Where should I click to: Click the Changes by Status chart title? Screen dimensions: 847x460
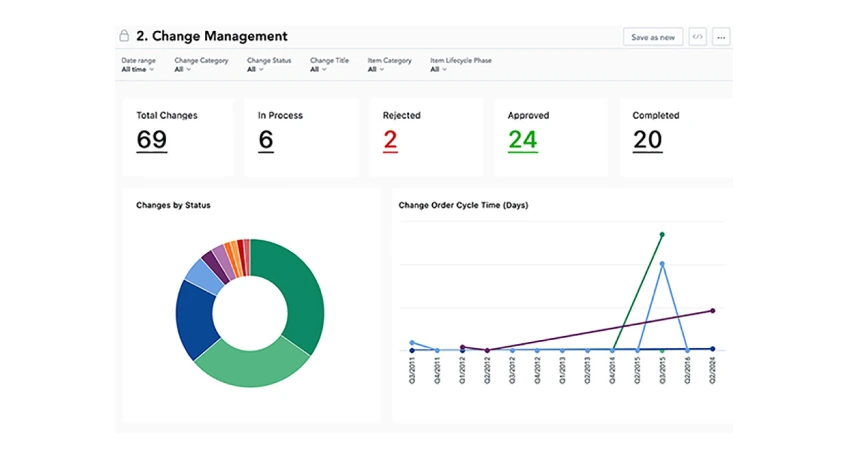(x=173, y=205)
